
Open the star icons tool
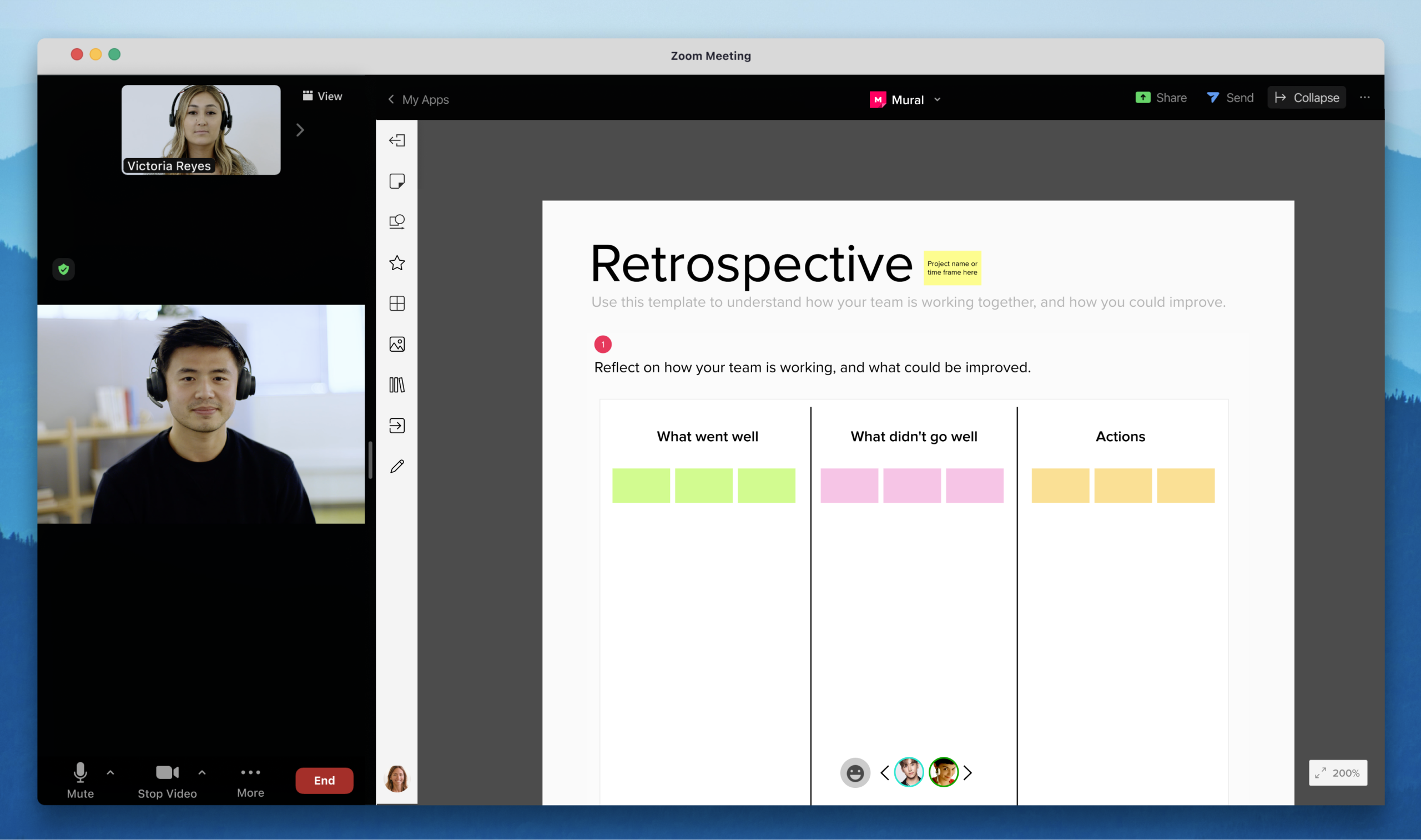coord(397,262)
